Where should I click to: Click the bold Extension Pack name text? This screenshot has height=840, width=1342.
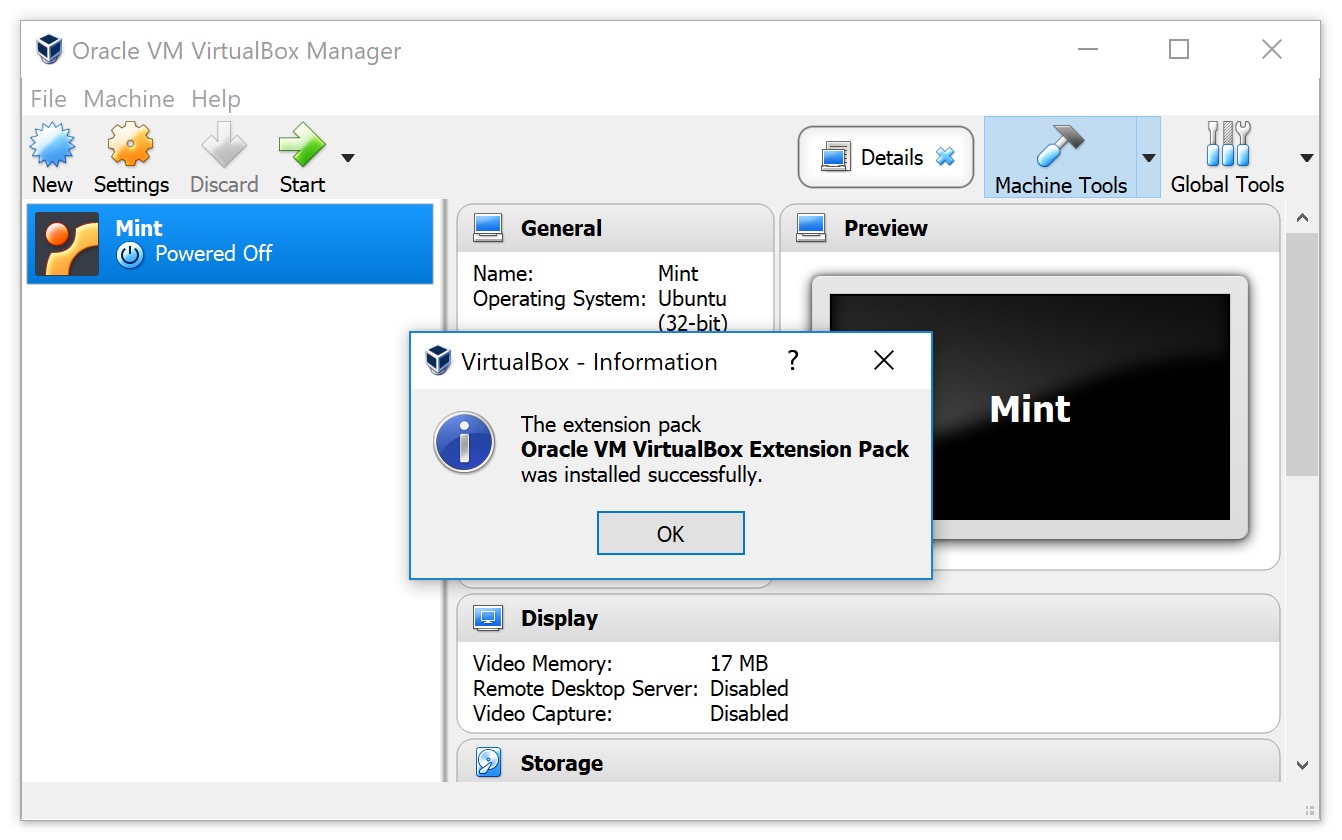715,449
